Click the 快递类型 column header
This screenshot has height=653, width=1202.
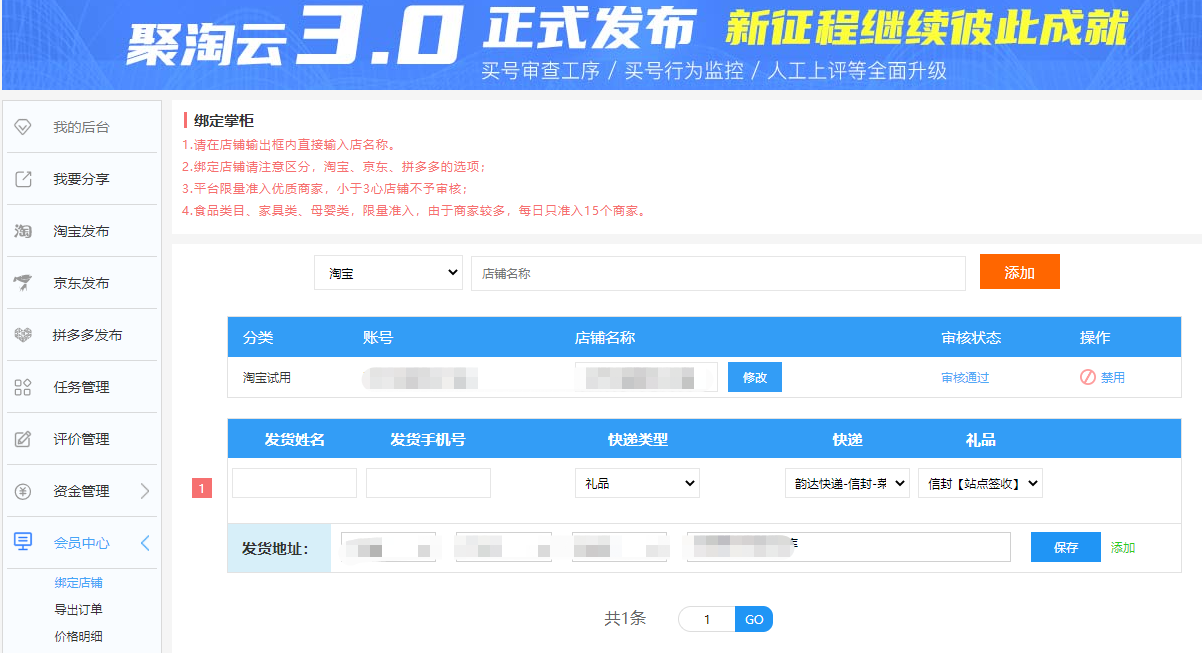pos(637,440)
